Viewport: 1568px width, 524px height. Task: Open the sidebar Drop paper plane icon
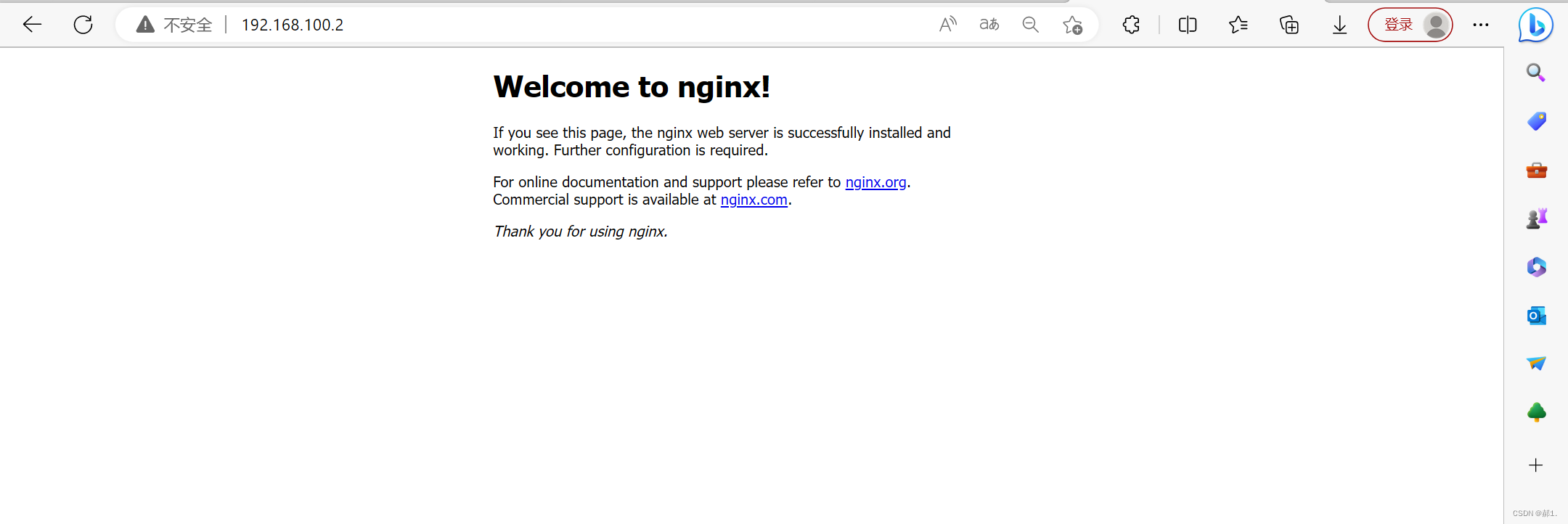click(1536, 363)
